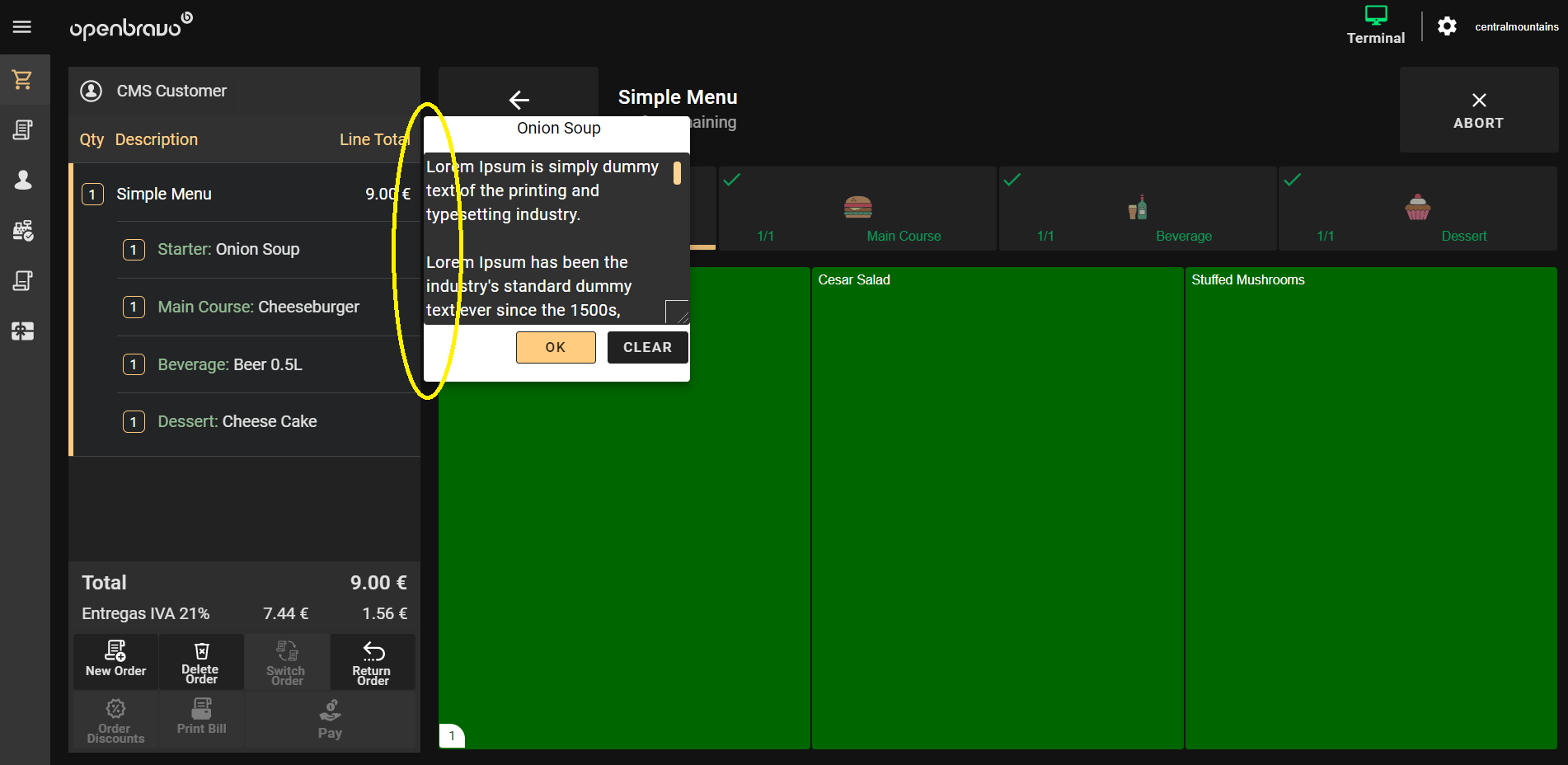Image resolution: width=1568 pixels, height=765 pixels.
Task: Select the Starter: Onion Soup line
Action: (268, 249)
